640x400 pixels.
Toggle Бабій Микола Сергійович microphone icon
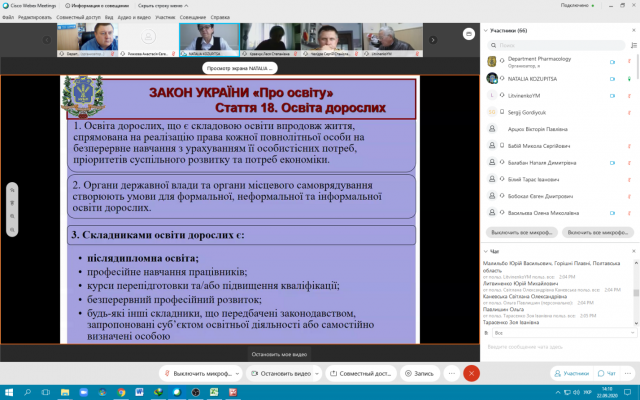[x=629, y=146]
